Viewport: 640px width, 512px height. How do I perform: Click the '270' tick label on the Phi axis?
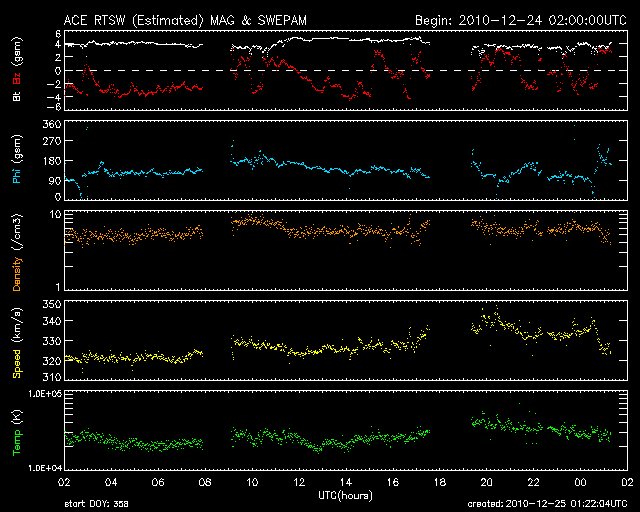(52, 141)
